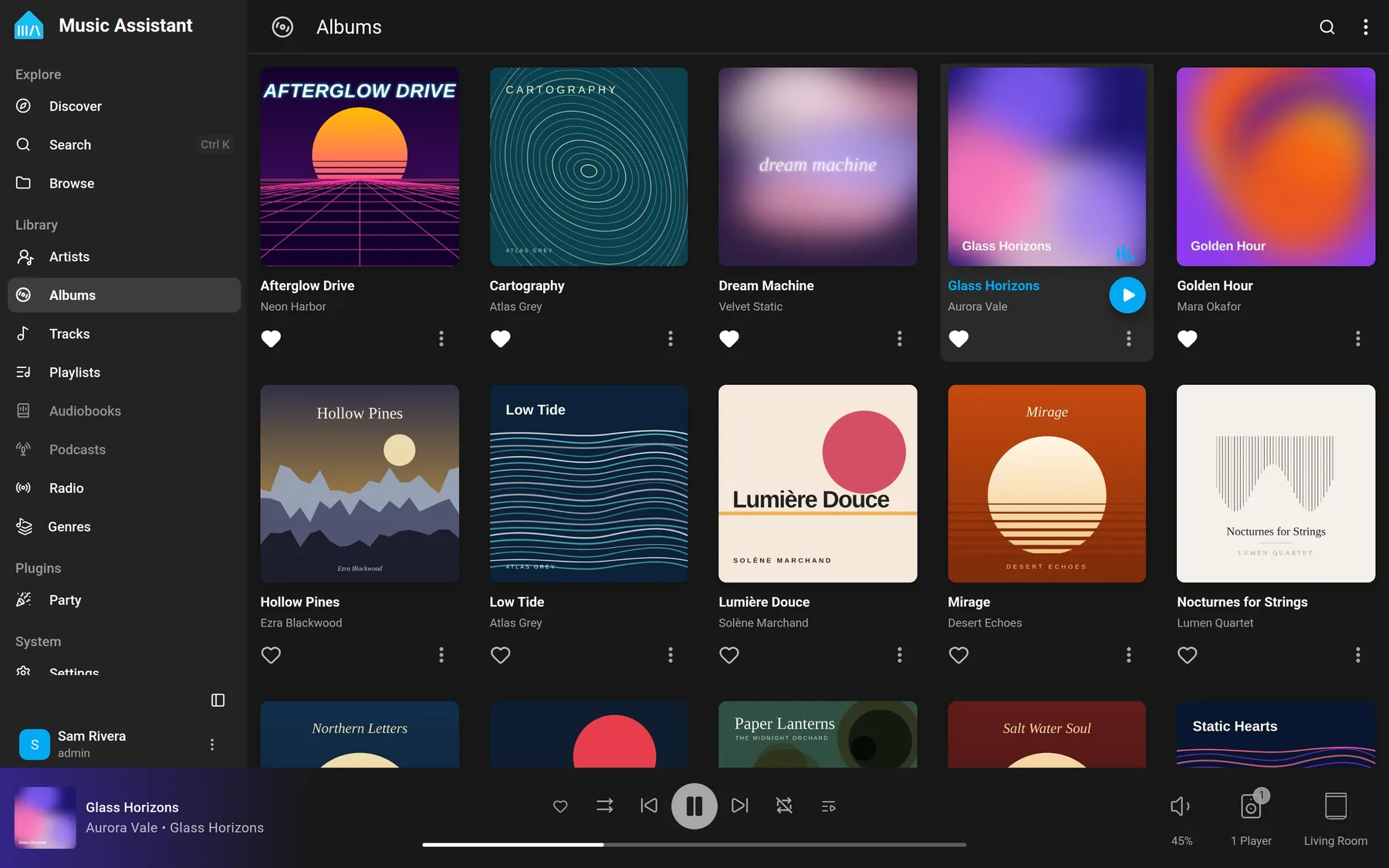Screen dimensions: 1389x868
Task: Play Glass Horizons with the blue play button
Action: (1127, 295)
